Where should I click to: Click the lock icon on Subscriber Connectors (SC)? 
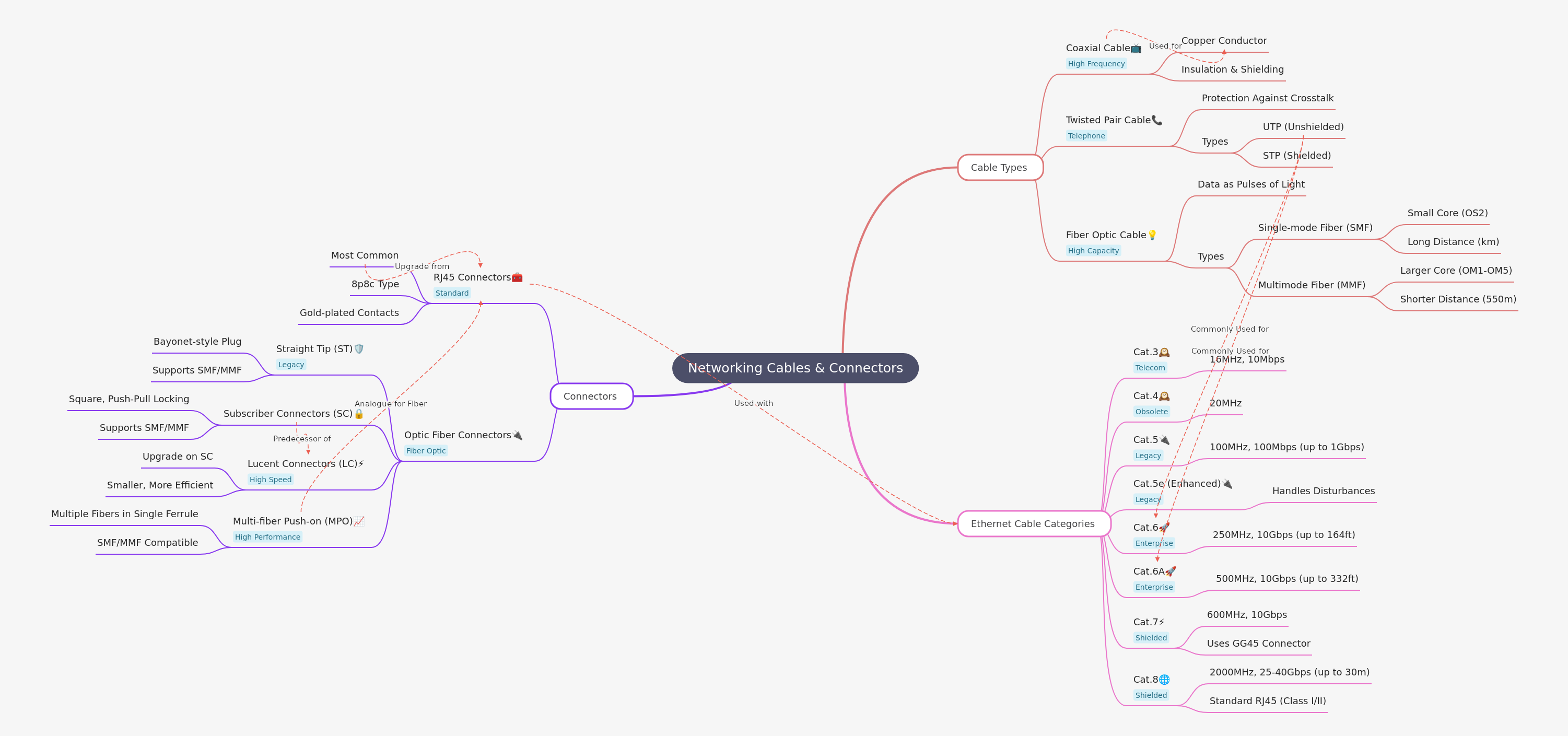click(x=358, y=414)
